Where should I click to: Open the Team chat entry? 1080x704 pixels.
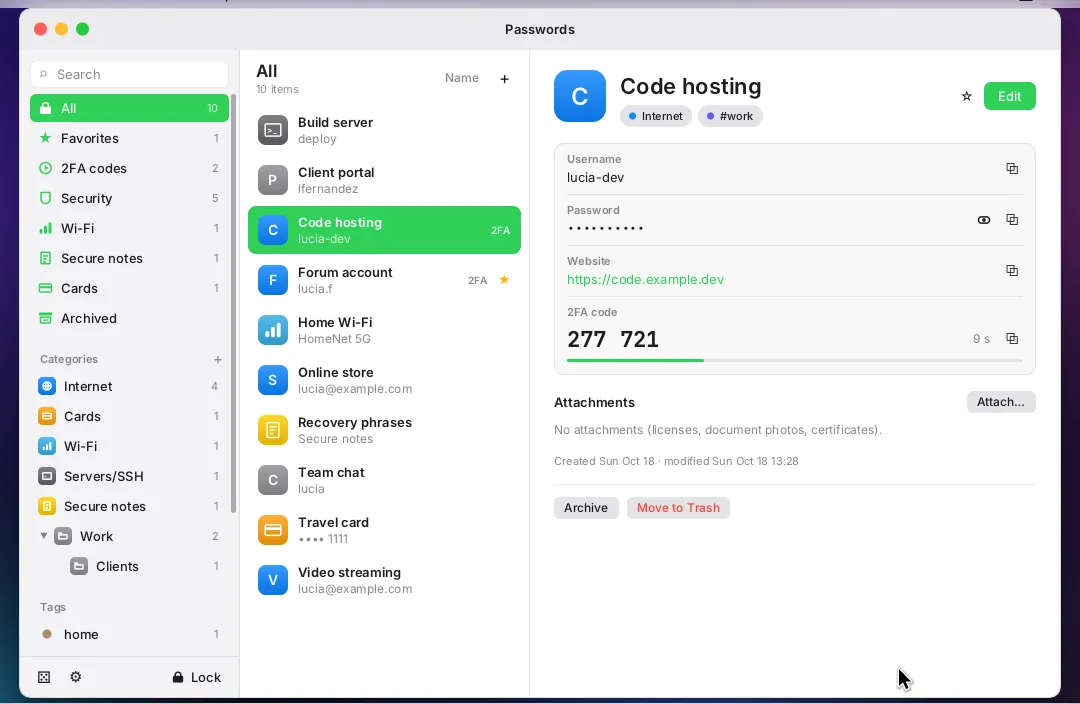(x=384, y=480)
